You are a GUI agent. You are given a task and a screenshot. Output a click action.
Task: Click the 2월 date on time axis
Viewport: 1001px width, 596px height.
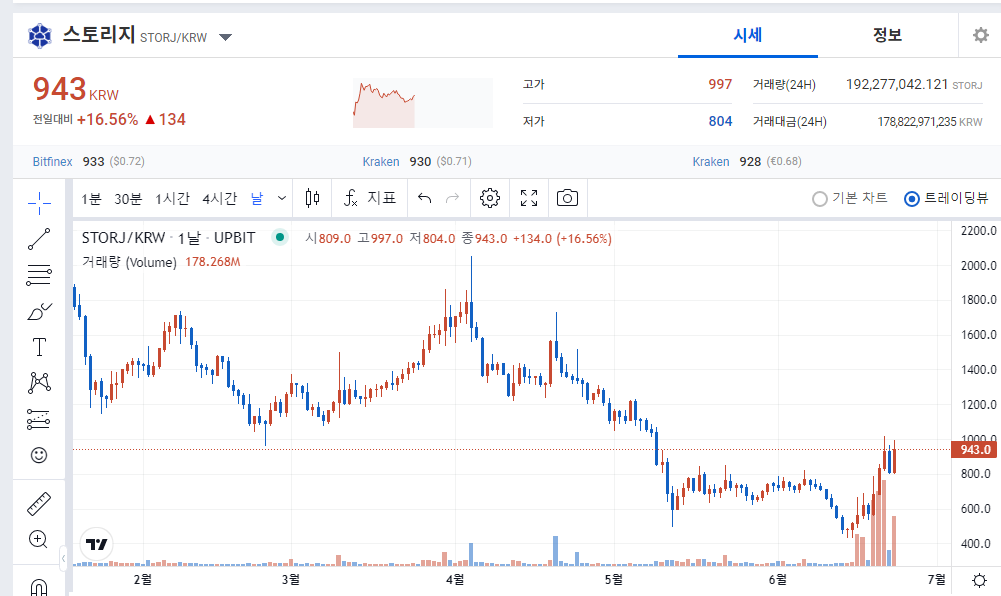pyautogui.click(x=142, y=579)
